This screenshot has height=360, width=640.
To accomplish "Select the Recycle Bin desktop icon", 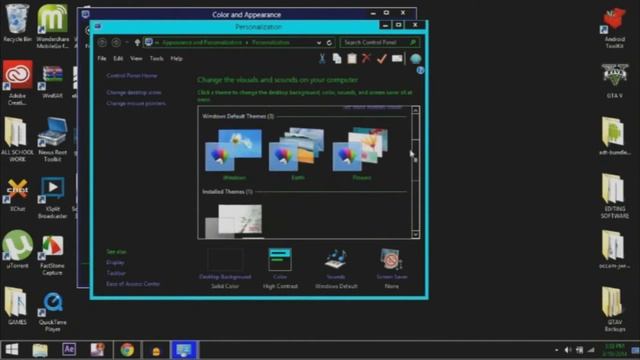I will [x=17, y=23].
